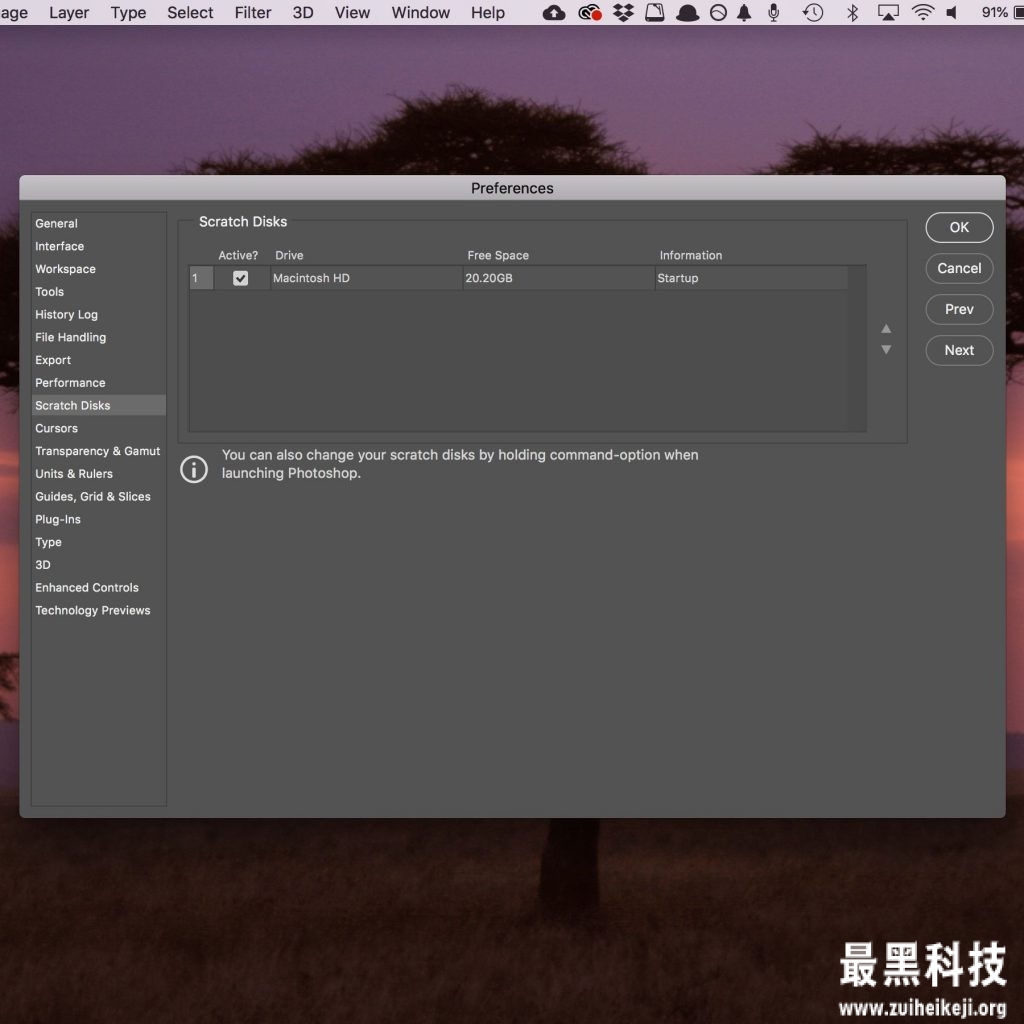This screenshot has width=1024, height=1024.
Task: Select Guides, Grid & Slices in sidebar
Action: coord(99,497)
